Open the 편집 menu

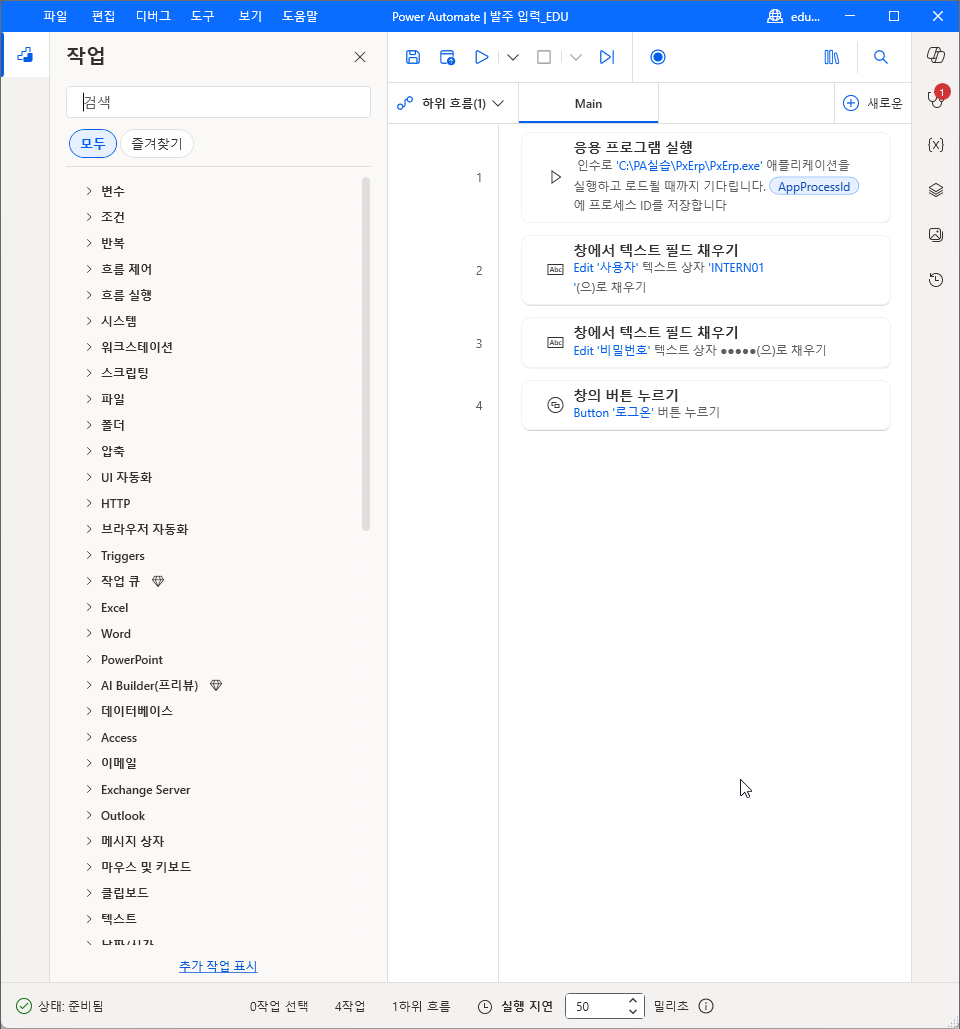coord(104,16)
